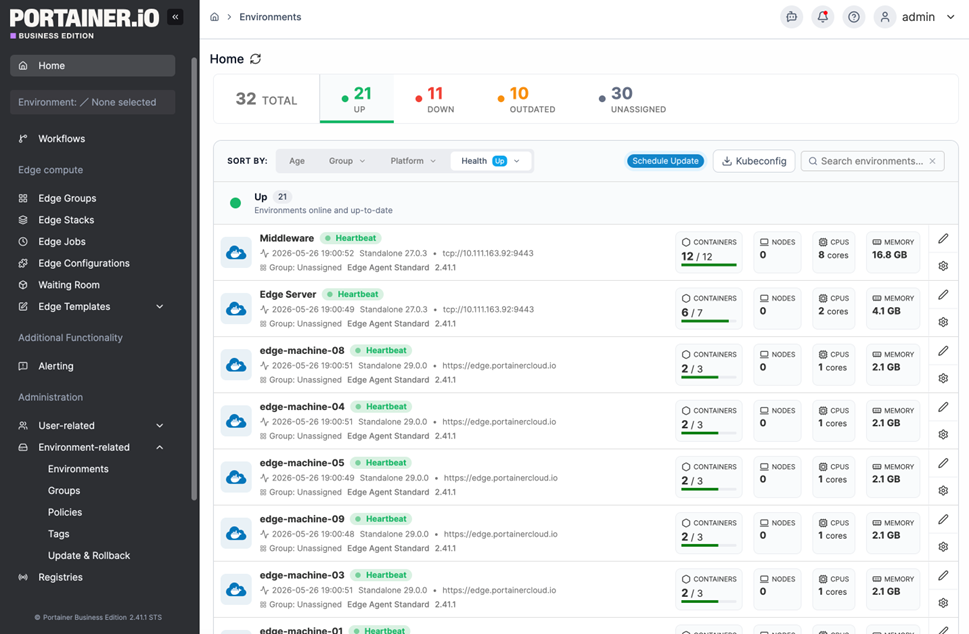
Task: Select the 11 Down status tab
Action: (435, 99)
